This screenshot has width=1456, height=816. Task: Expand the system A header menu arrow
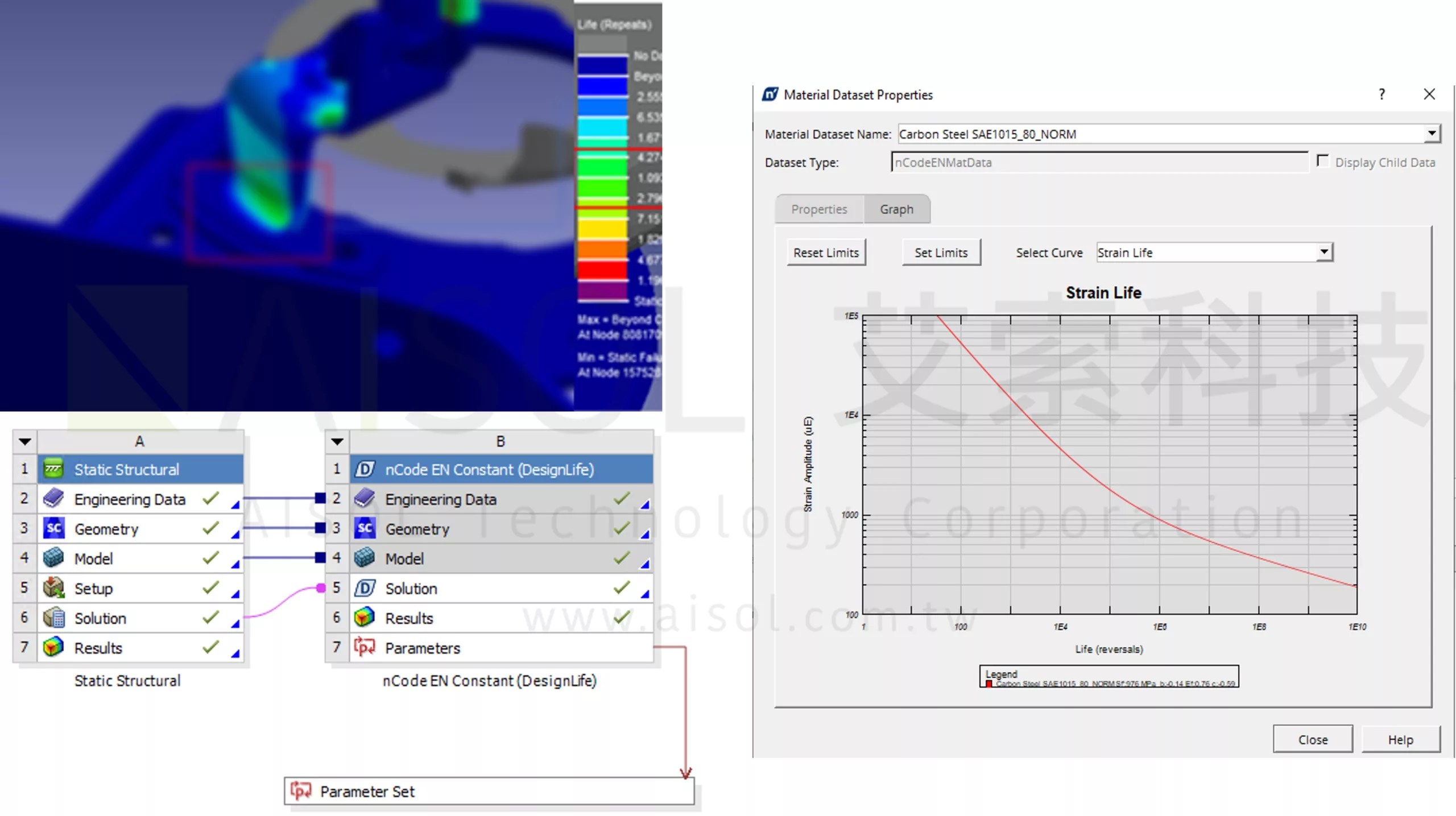24,441
